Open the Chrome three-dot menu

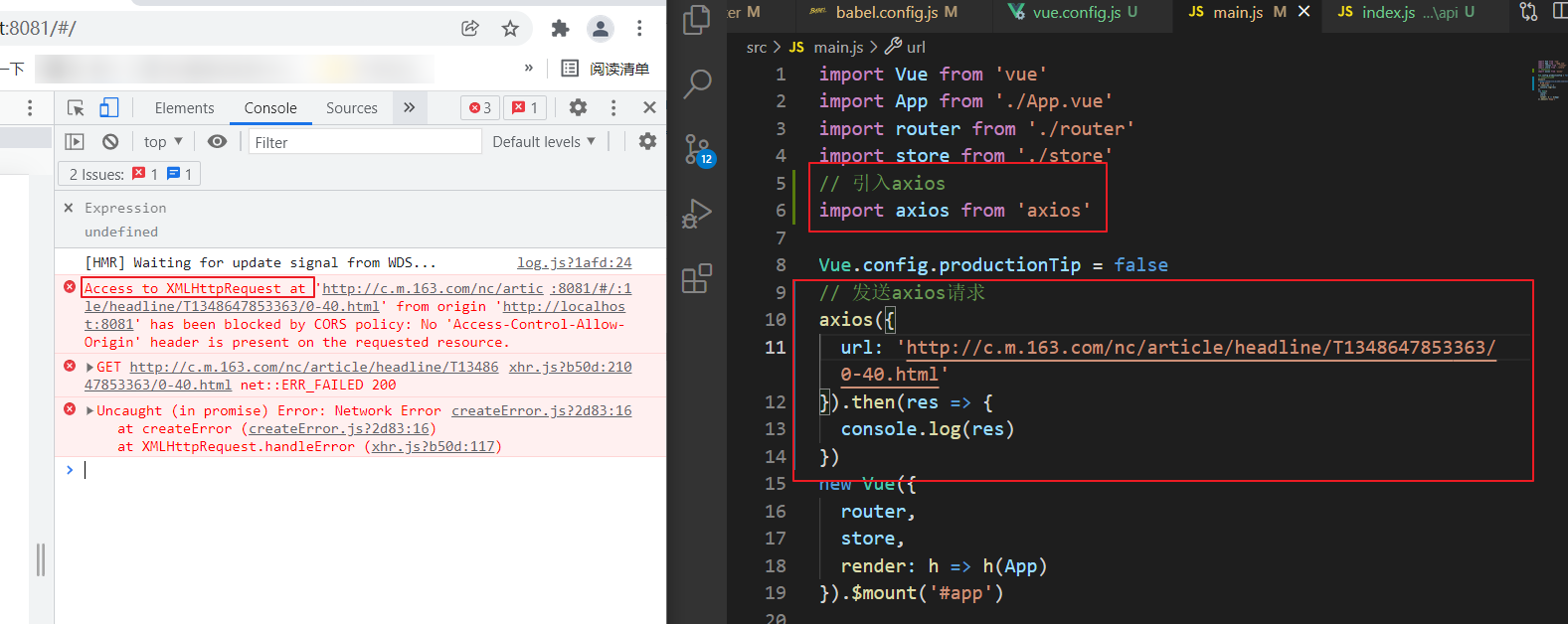coord(639,29)
